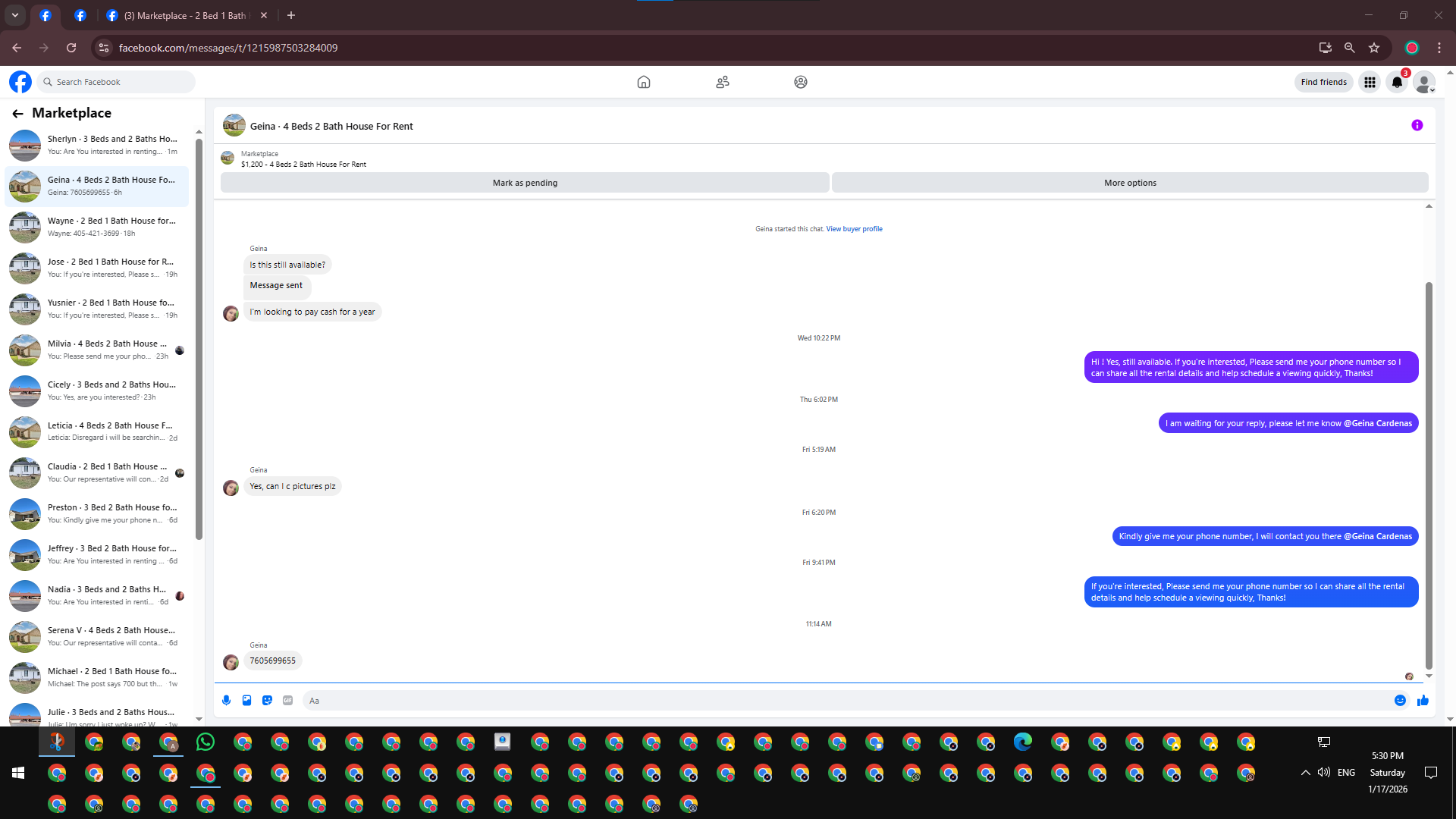Open conversation information purple icon
This screenshot has width=1456, height=819.
[x=1417, y=125]
